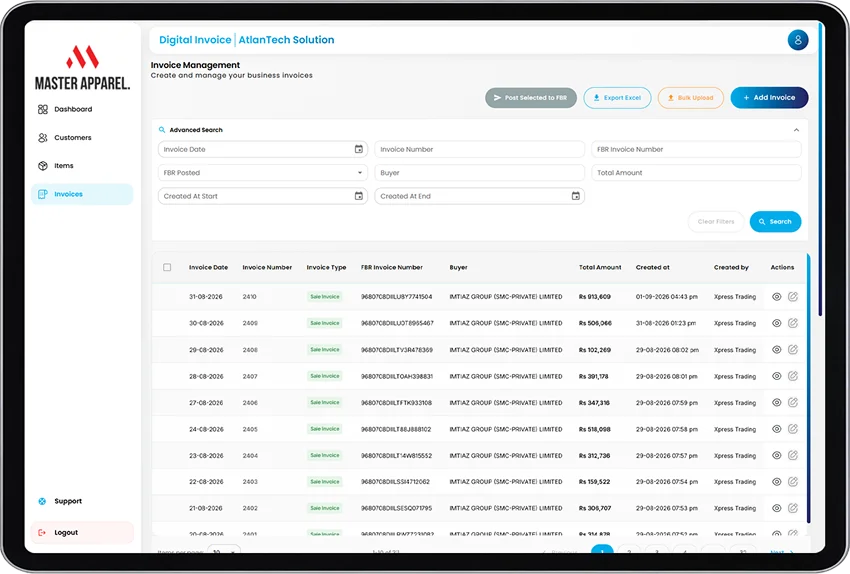Edit invoice 2408 with pencil icon
This screenshot has width=850, height=574.
(793, 350)
